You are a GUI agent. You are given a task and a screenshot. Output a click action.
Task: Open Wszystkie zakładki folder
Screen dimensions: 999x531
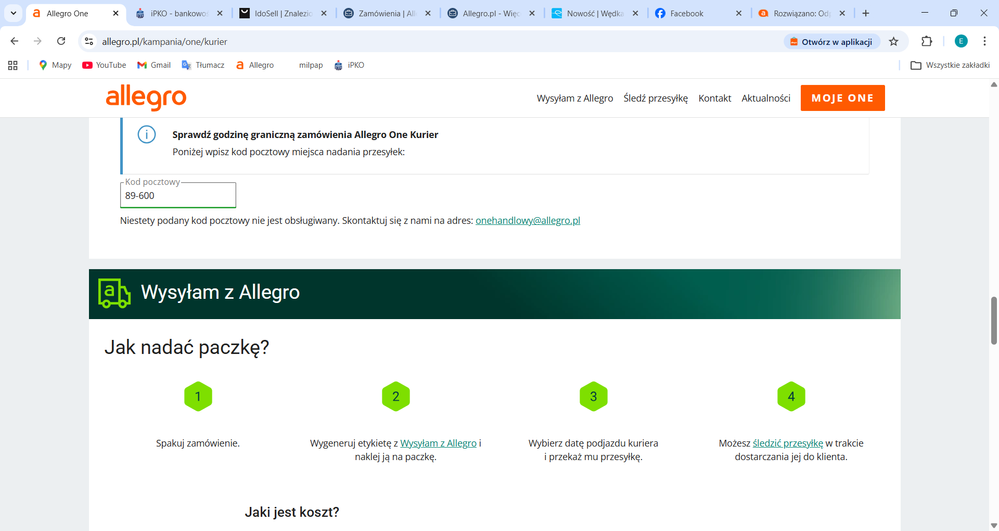coord(950,65)
